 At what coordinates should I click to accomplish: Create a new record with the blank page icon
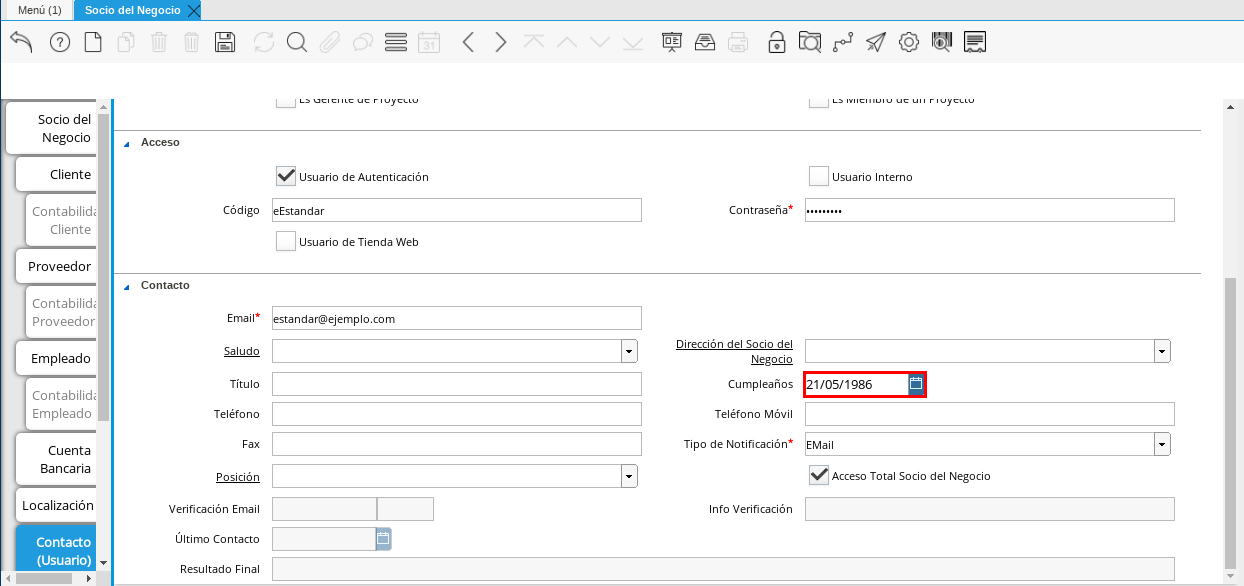(93, 42)
